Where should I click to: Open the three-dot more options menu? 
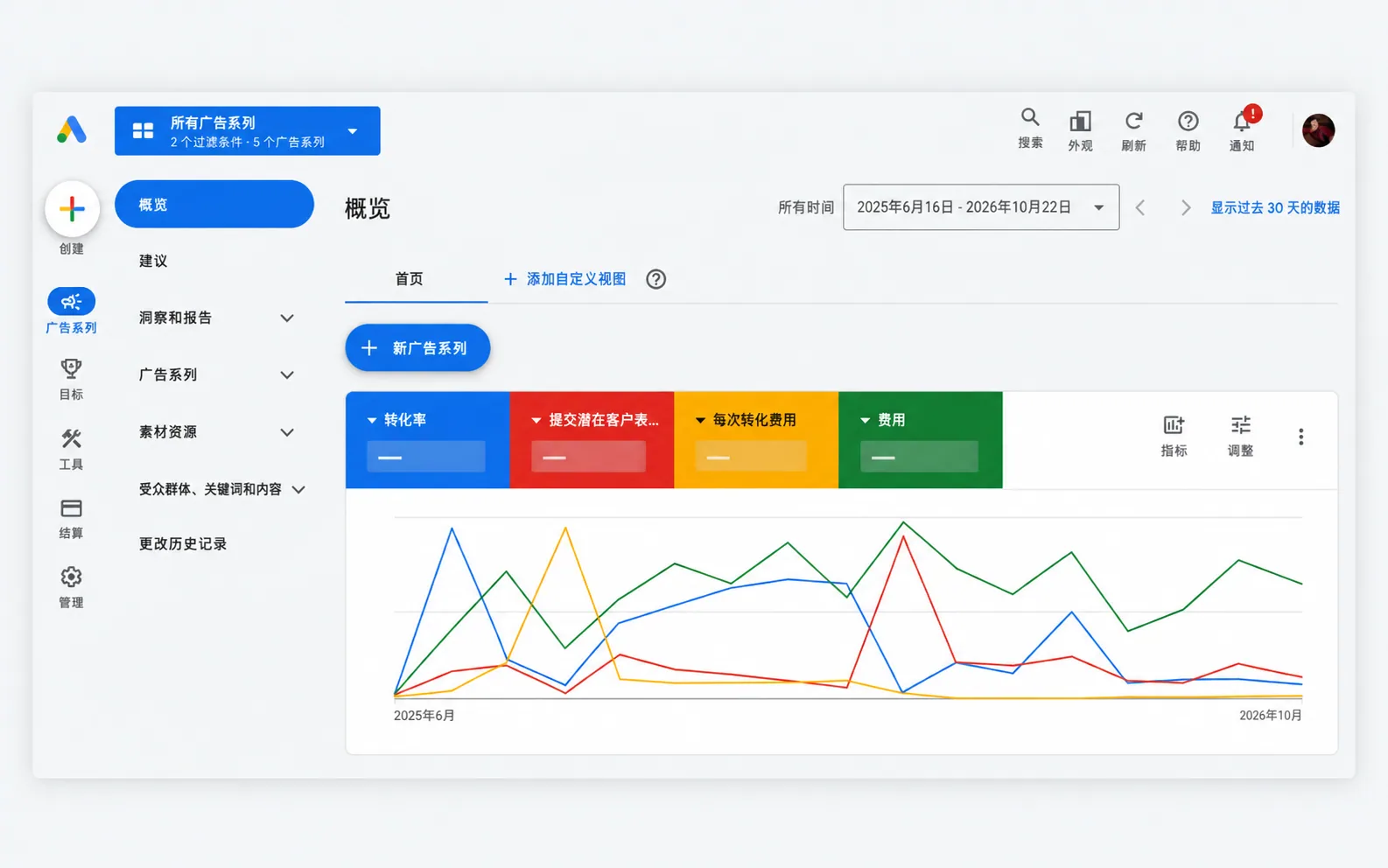click(1301, 437)
